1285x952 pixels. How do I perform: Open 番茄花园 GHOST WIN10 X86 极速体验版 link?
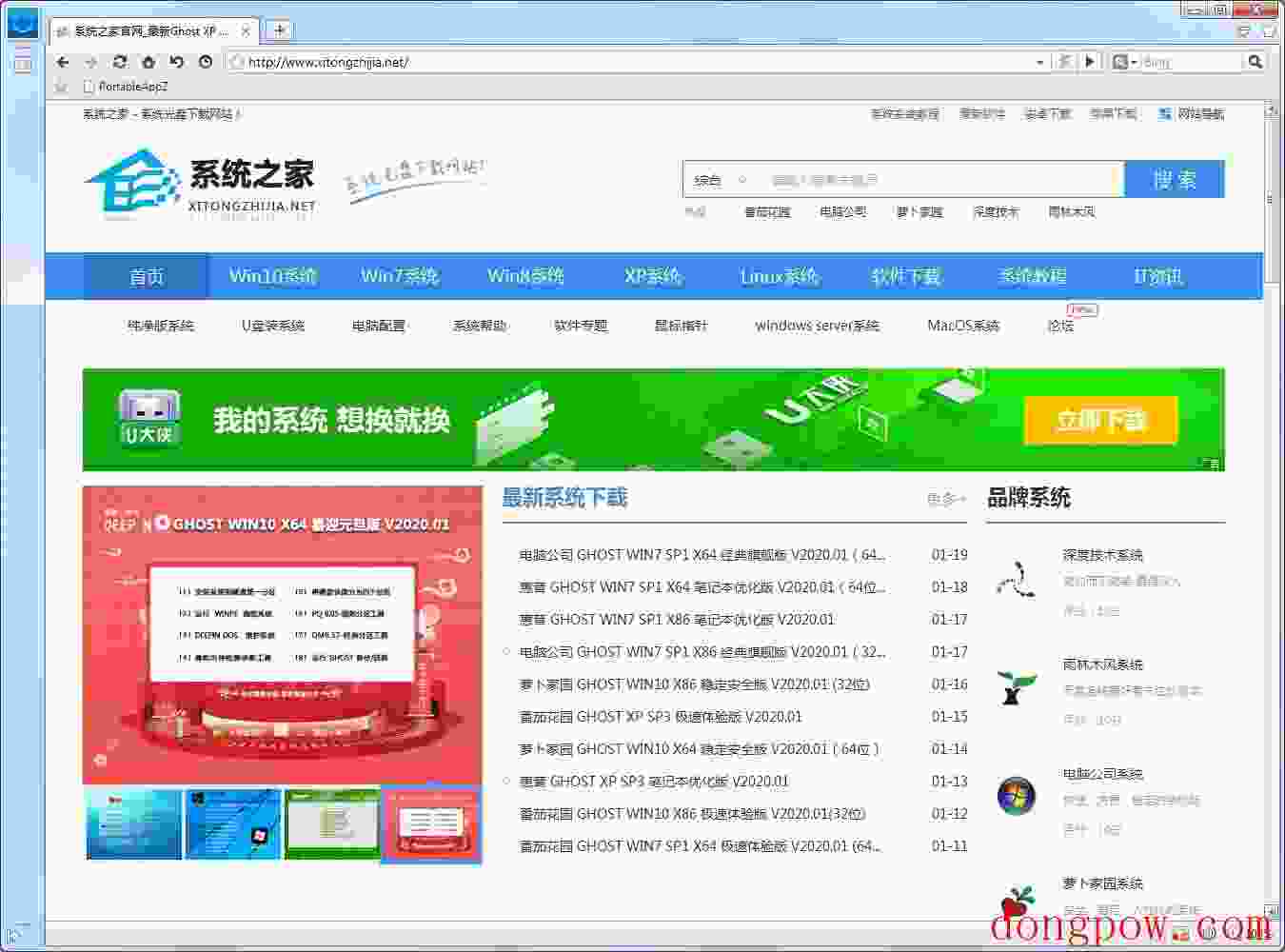click(x=692, y=813)
